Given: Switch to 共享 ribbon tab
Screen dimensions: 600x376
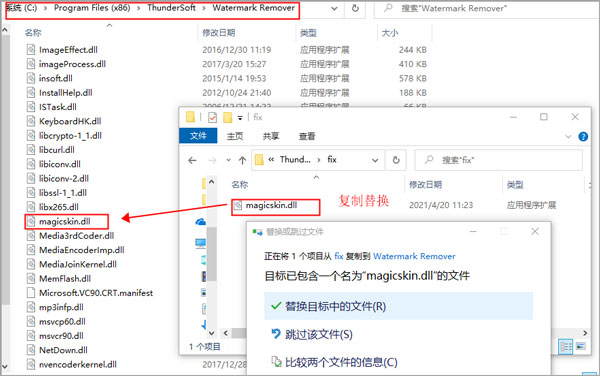Looking at the screenshot, I should [271, 136].
